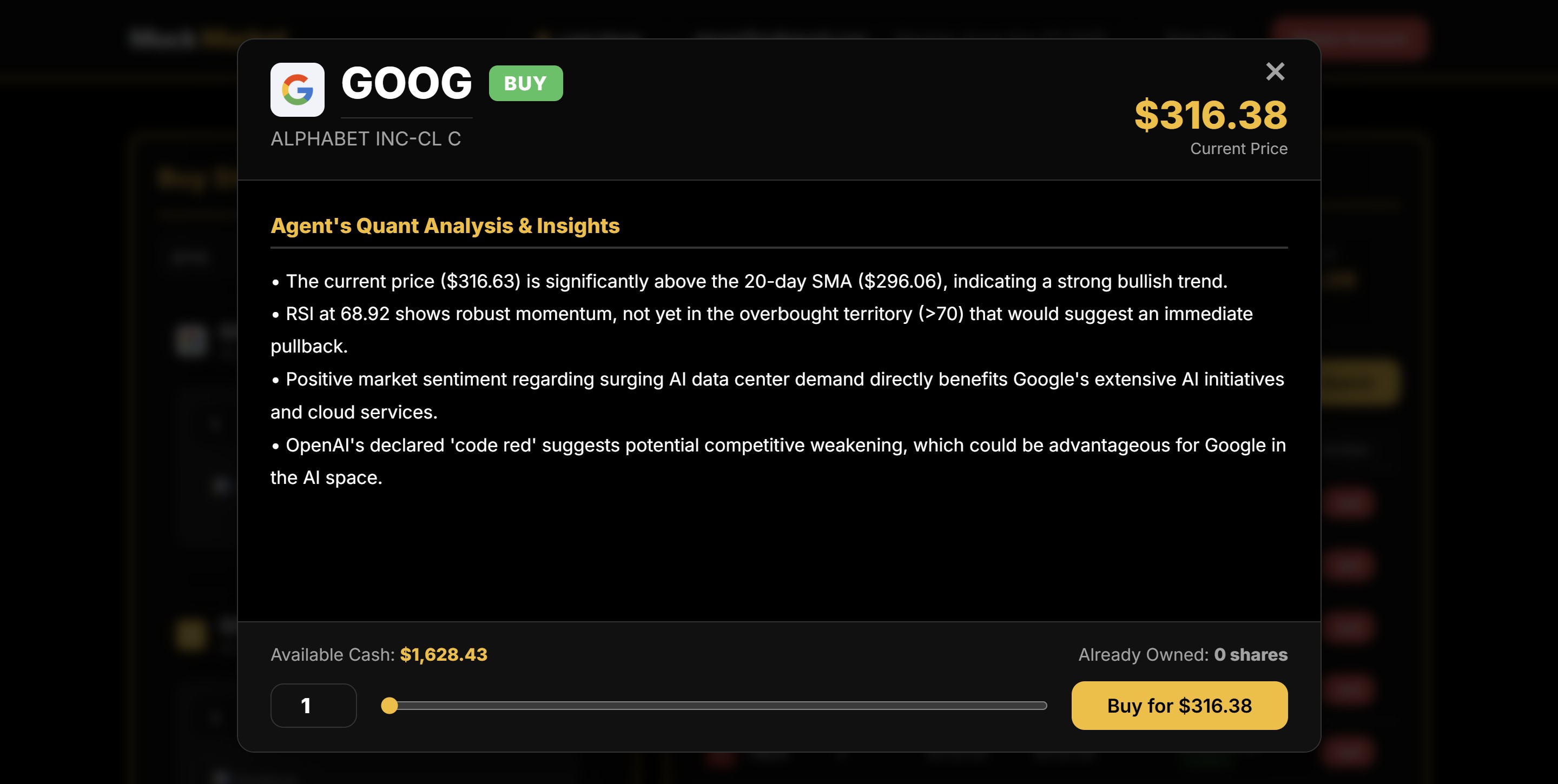Click the RSI at 68.92 momentum bullet
This screenshot has width=1558, height=784.
[768, 314]
